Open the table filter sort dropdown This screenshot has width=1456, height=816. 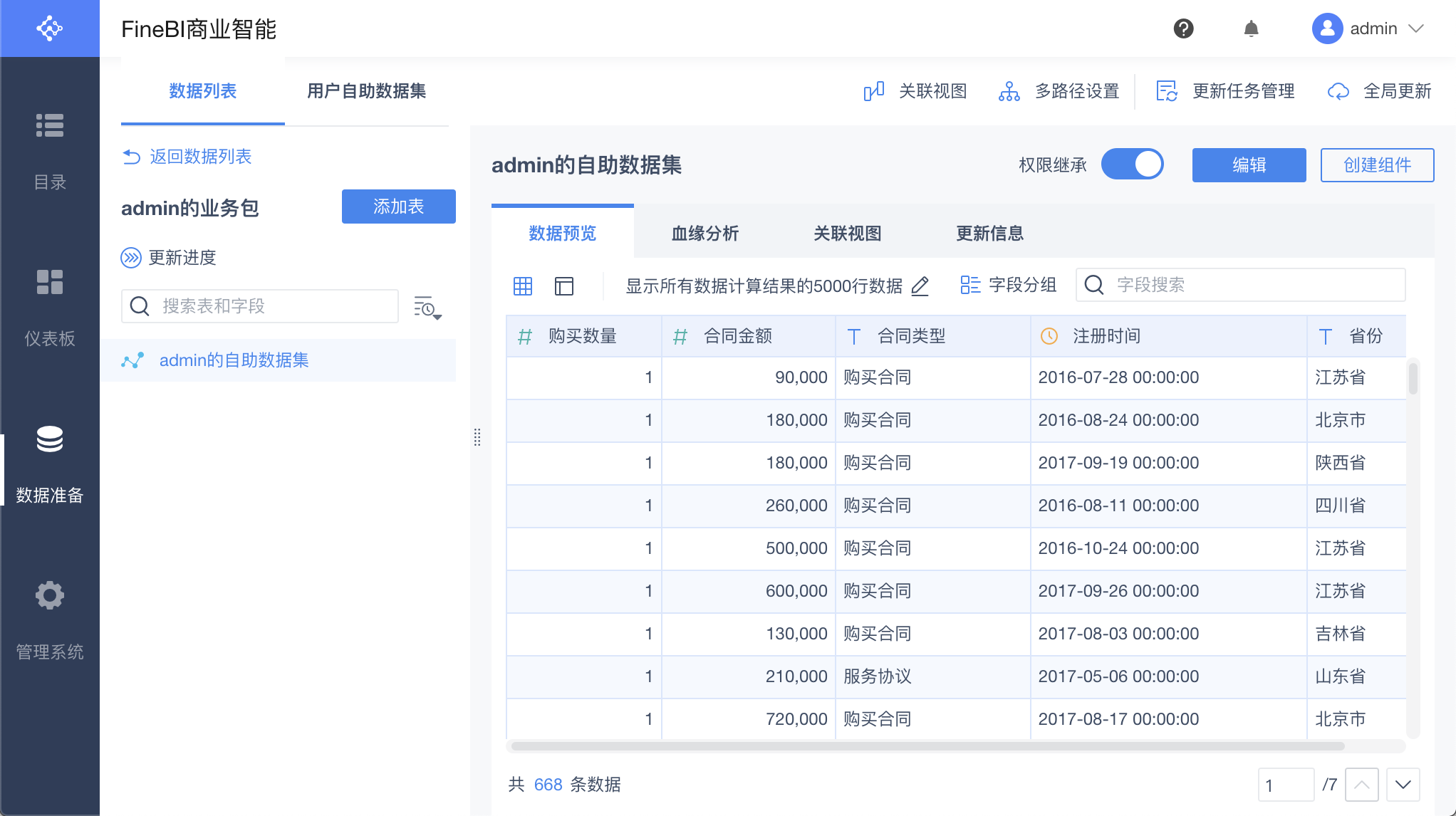(x=427, y=308)
